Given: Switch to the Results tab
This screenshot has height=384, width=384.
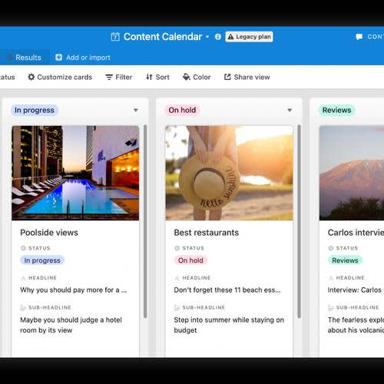Looking at the screenshot, I should click(28, 57).
